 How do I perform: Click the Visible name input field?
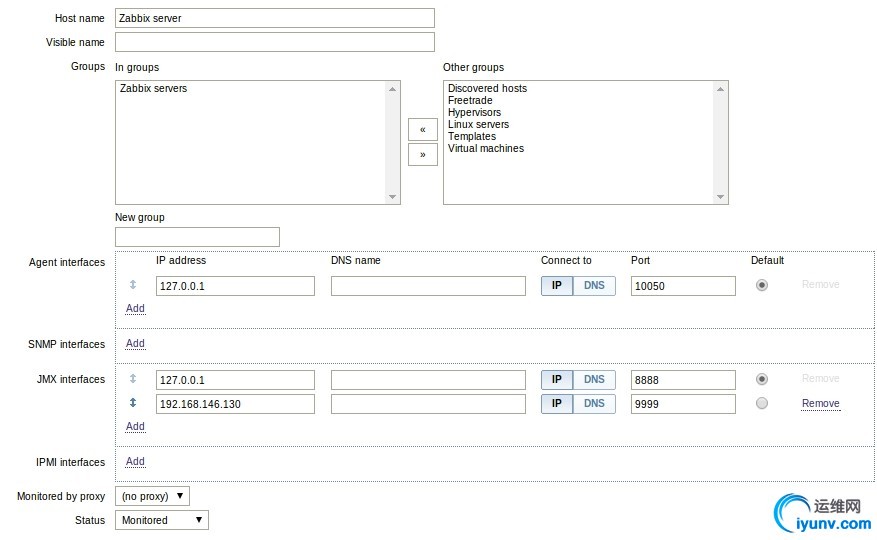click(275, 42)
